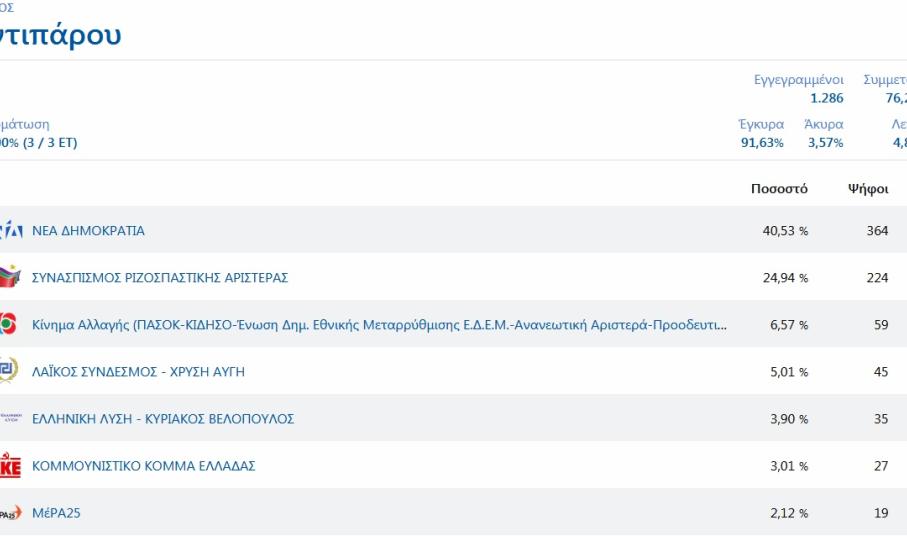
Task: Click the Έγκυρα statistic label
Action: (760, 125)
